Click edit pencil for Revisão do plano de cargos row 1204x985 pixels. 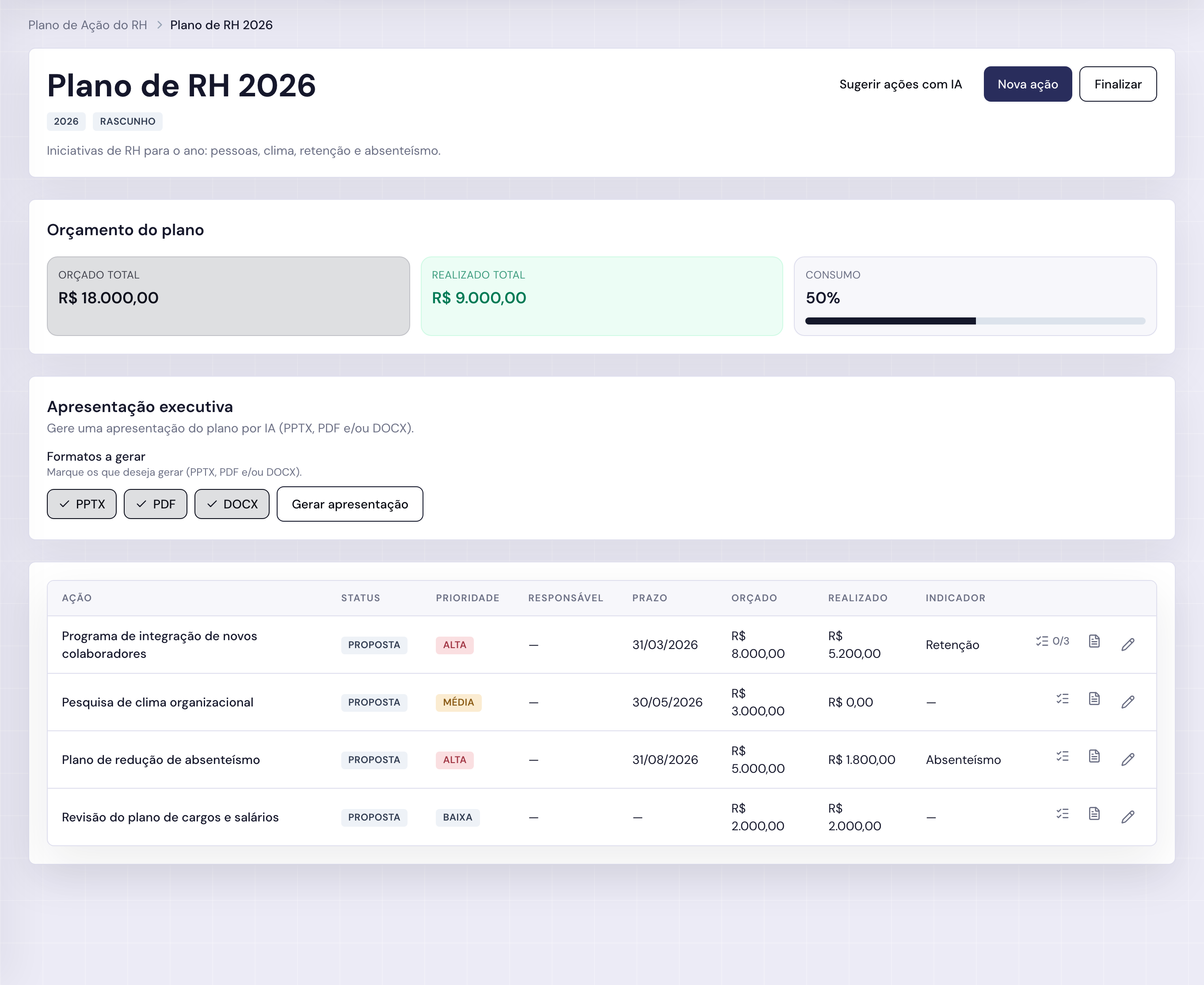pos(1128,817)
